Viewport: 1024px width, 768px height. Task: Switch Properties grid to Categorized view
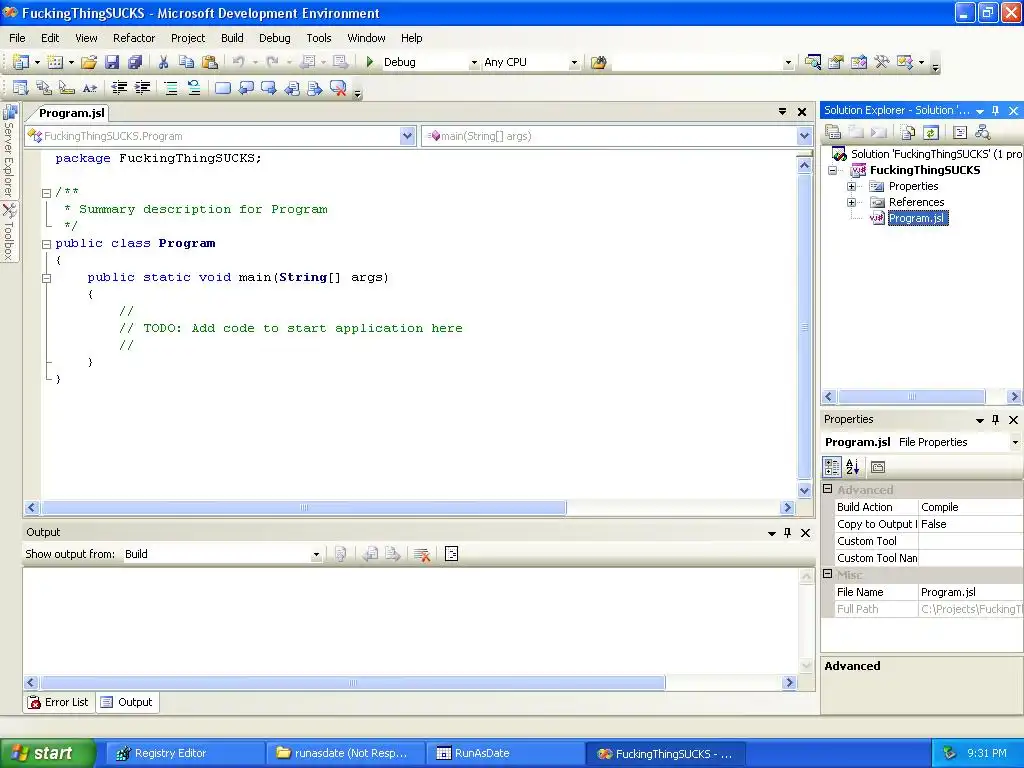832,467
